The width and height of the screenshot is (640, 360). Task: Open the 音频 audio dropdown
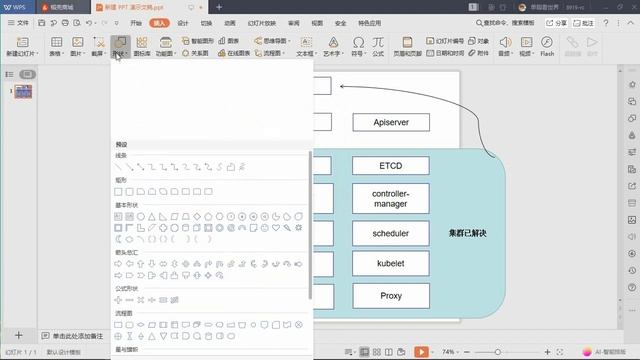[505, 53]
